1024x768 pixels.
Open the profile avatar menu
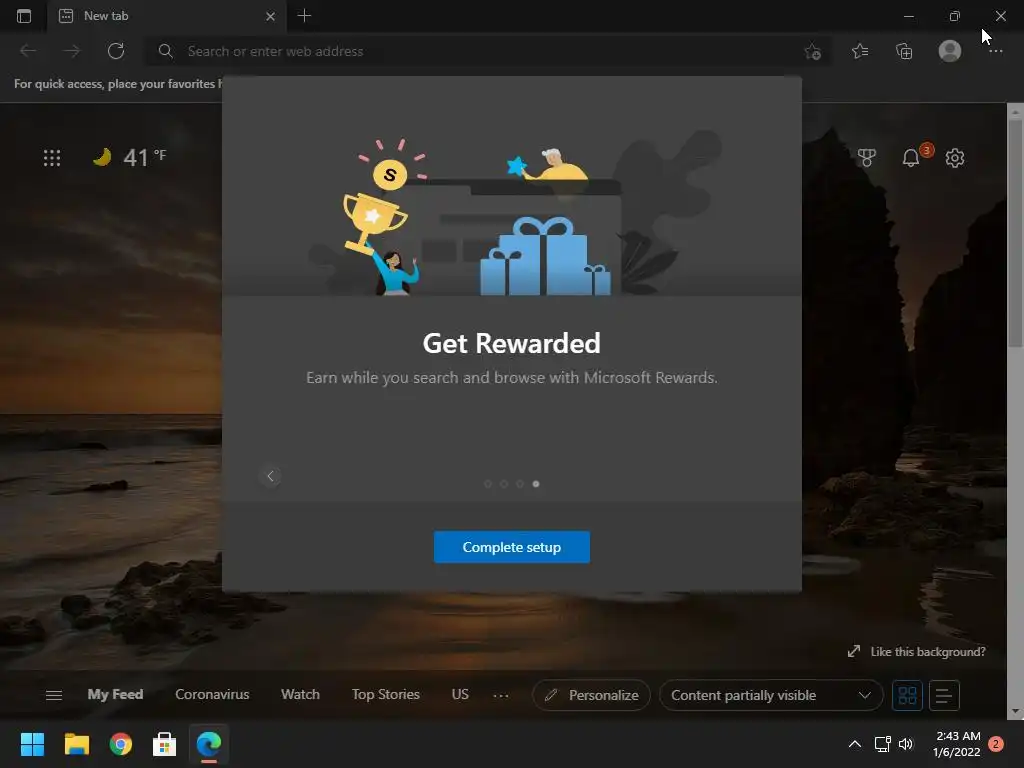[x=950, y=51]
